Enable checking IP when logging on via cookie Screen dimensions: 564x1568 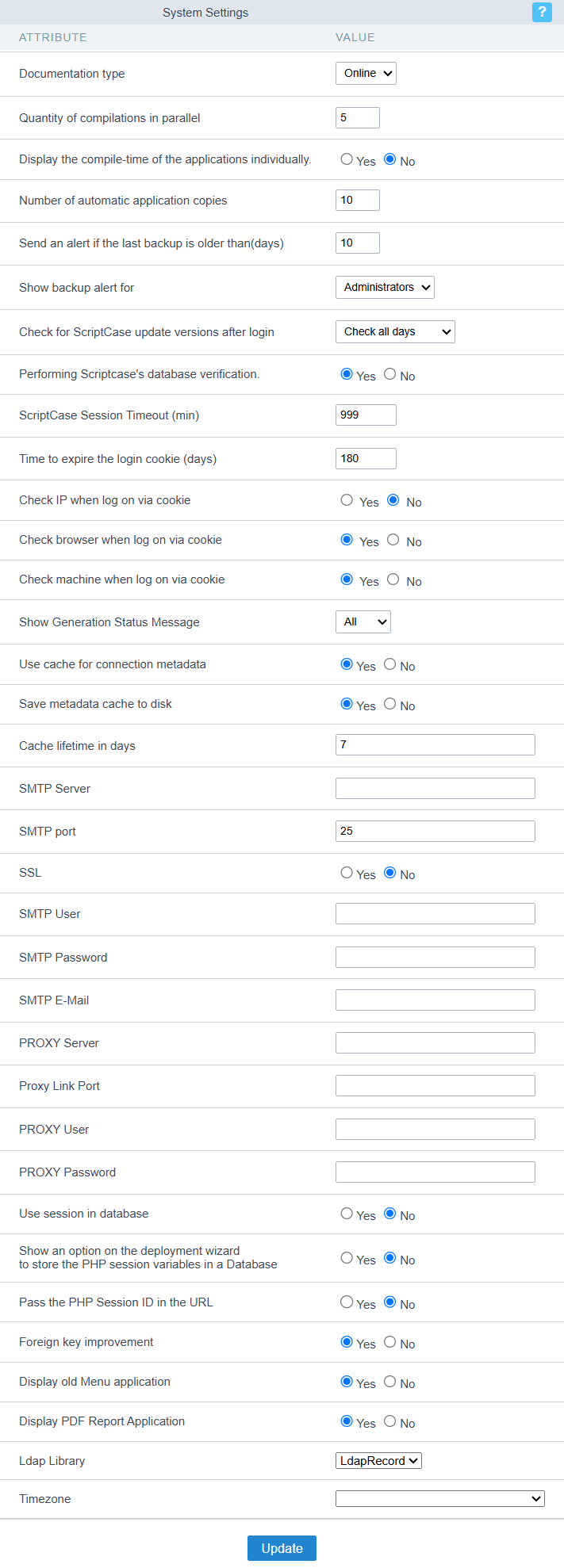click(x=347, y=499)
